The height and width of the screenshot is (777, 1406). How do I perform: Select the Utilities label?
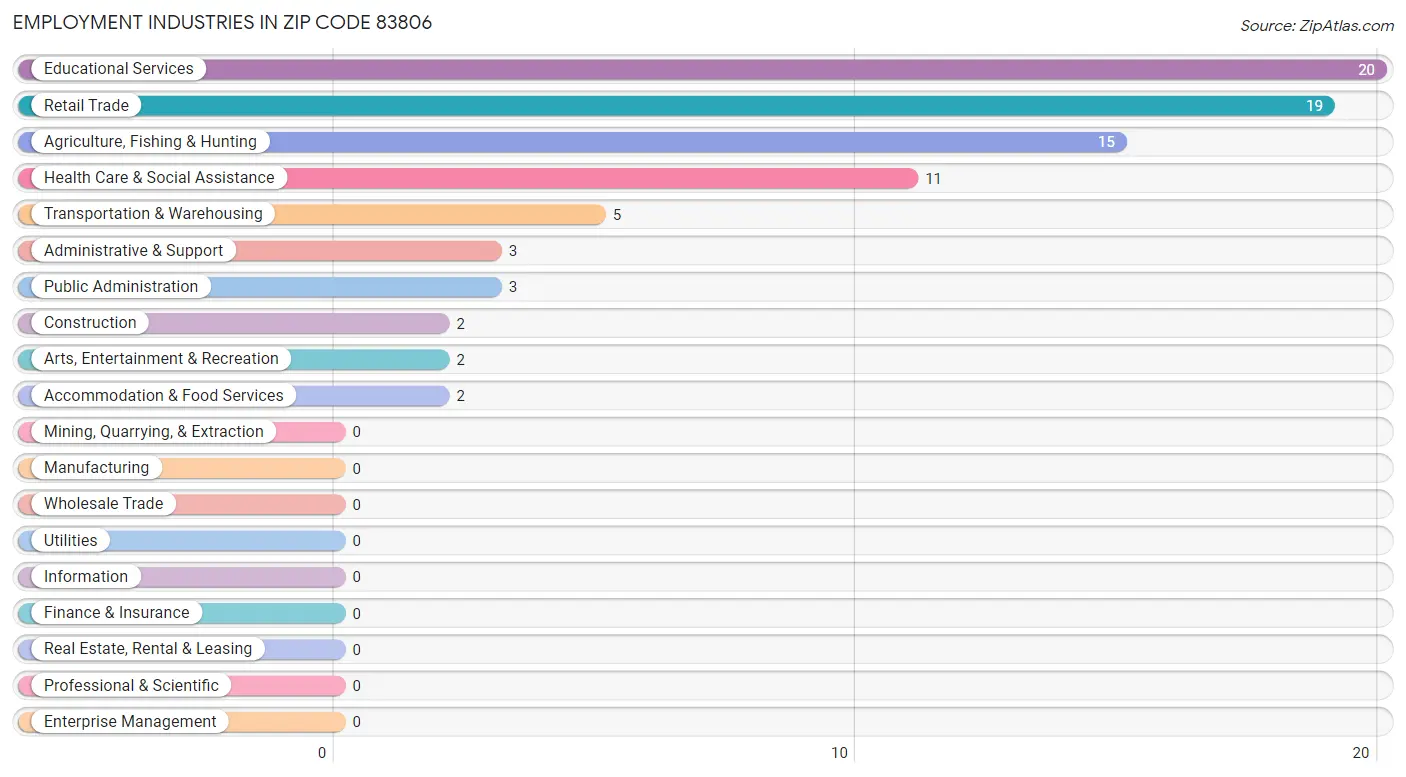click(x=71, y=540)
